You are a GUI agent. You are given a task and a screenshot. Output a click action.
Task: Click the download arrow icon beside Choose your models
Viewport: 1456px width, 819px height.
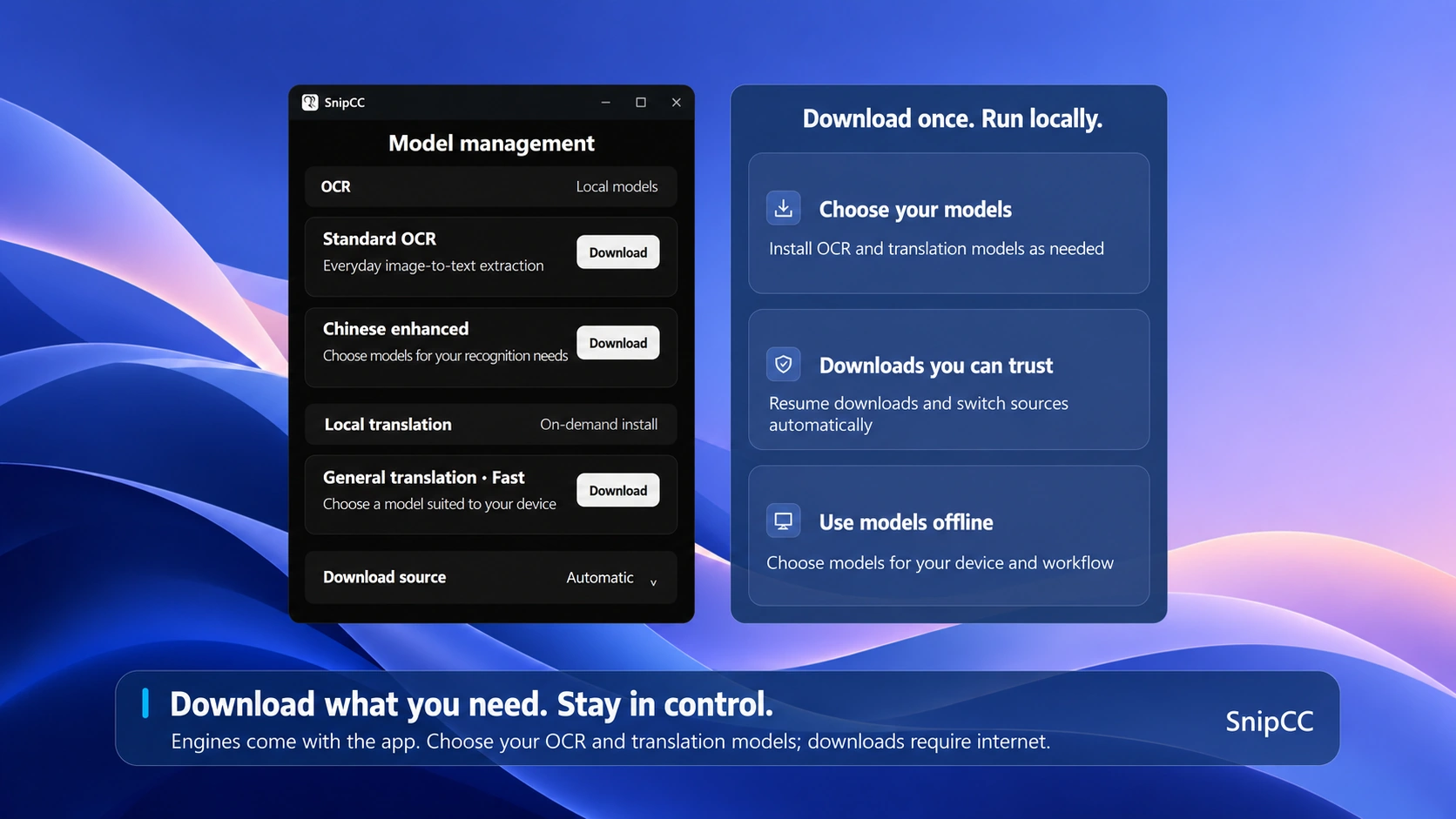(x=783, y=208)
